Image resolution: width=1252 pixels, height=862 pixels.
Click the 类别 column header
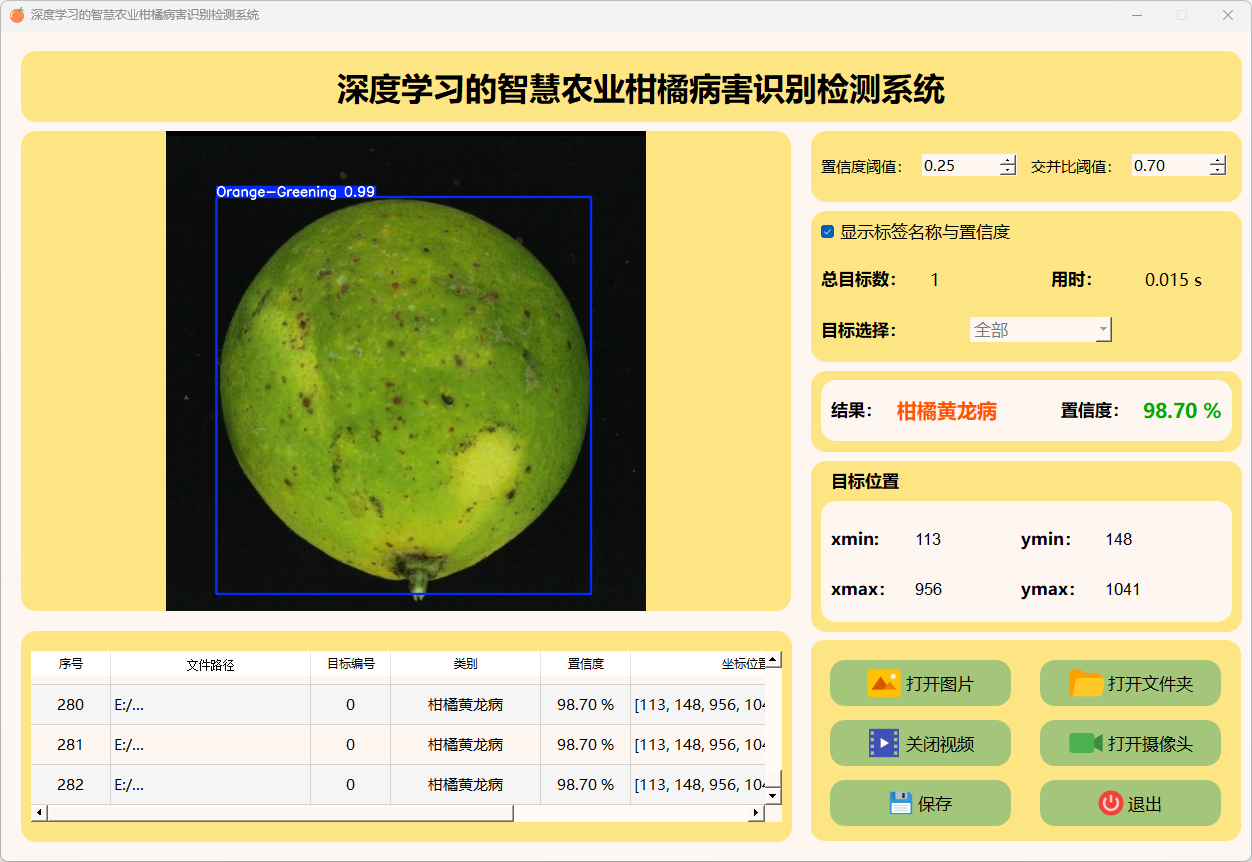click(x=465, y=664)
